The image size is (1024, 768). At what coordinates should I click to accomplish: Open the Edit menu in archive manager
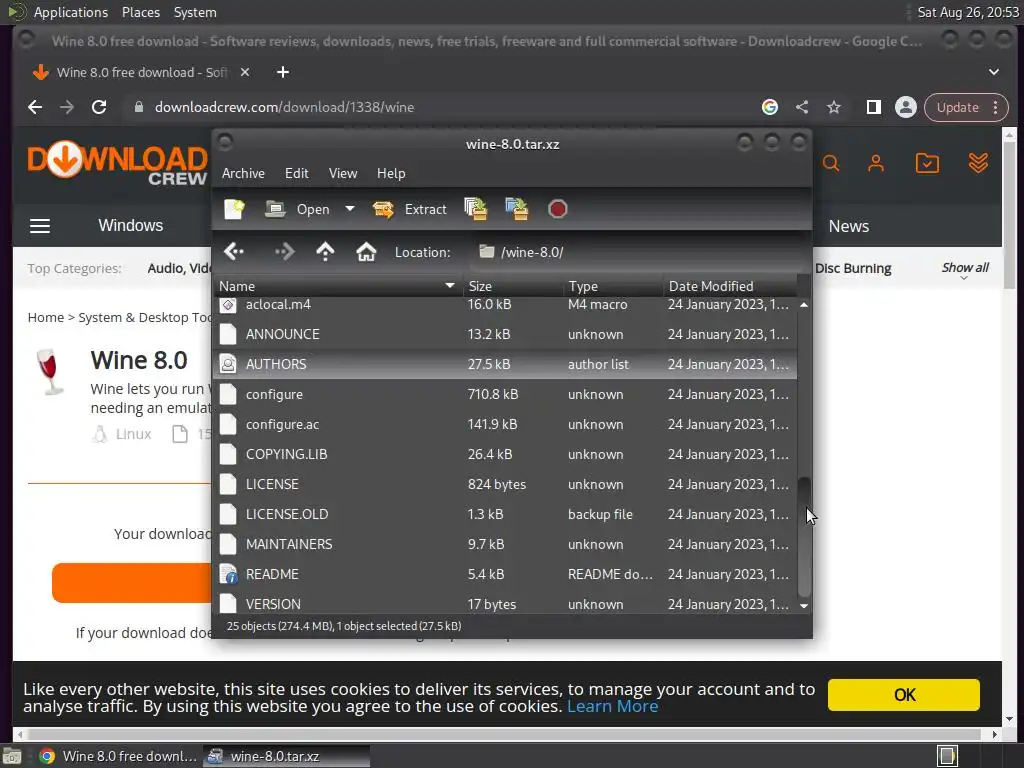tap(296, 173)
